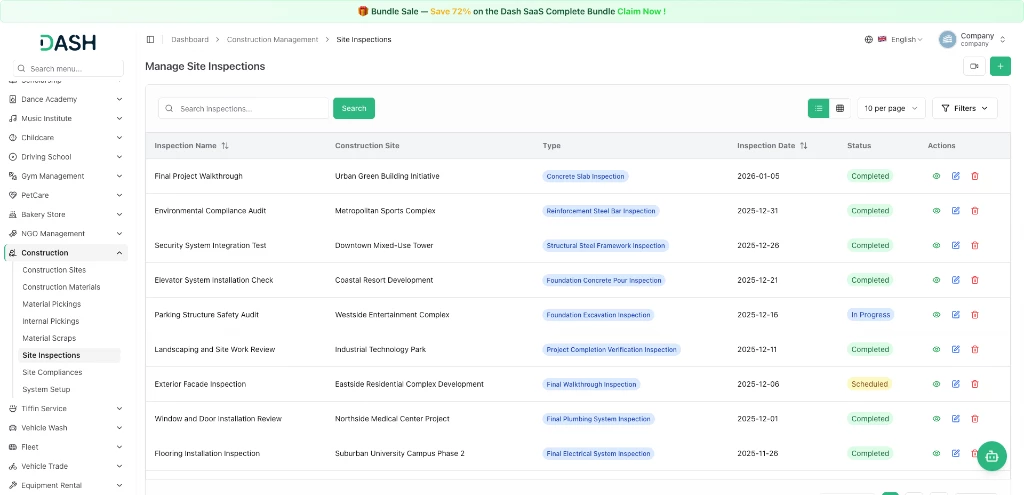Delete Window and Door Installation Review
This screenshot has width=1024, height=495.
pos(975,419)
